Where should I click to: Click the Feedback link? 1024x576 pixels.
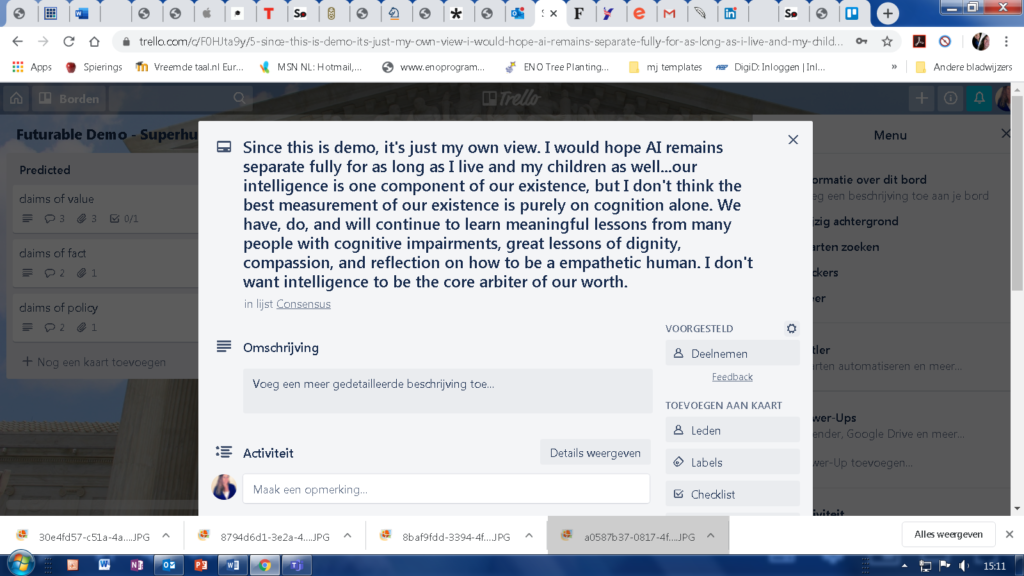coord(732,377)
